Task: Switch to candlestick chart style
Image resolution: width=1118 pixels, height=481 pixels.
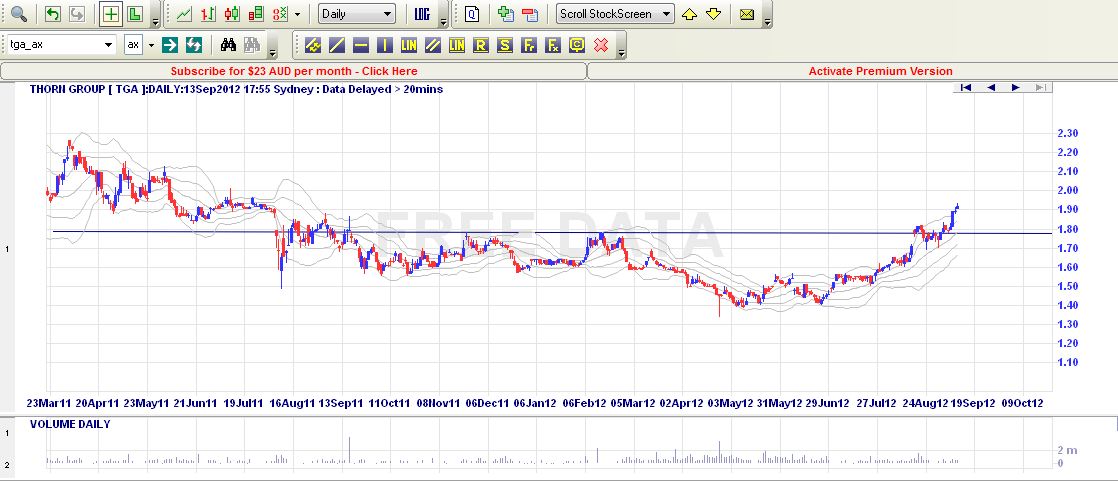Action: (x=232, y=13)
